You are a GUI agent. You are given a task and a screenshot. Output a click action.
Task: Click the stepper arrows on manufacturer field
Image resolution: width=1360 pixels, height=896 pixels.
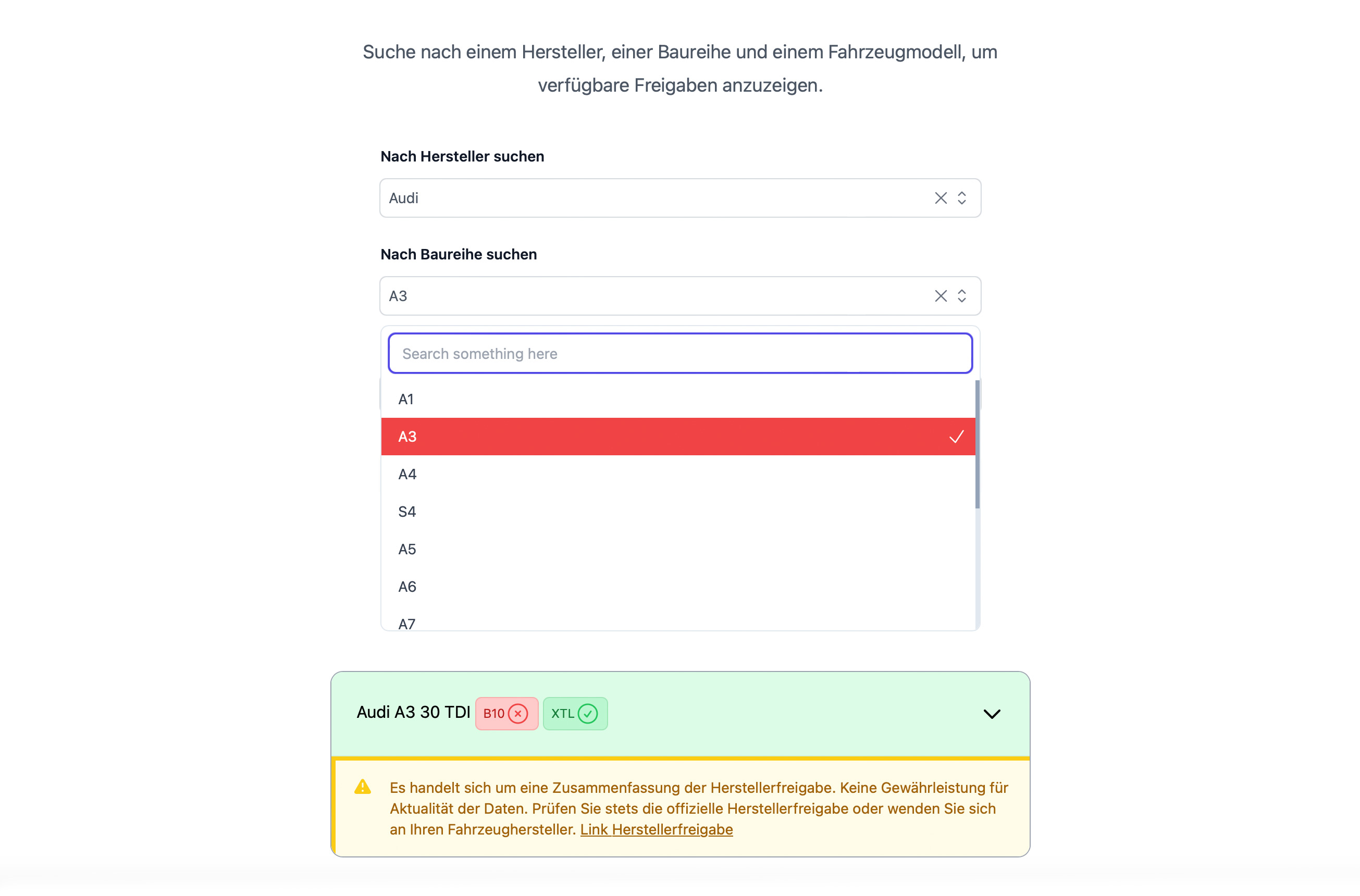pos(962,198)
